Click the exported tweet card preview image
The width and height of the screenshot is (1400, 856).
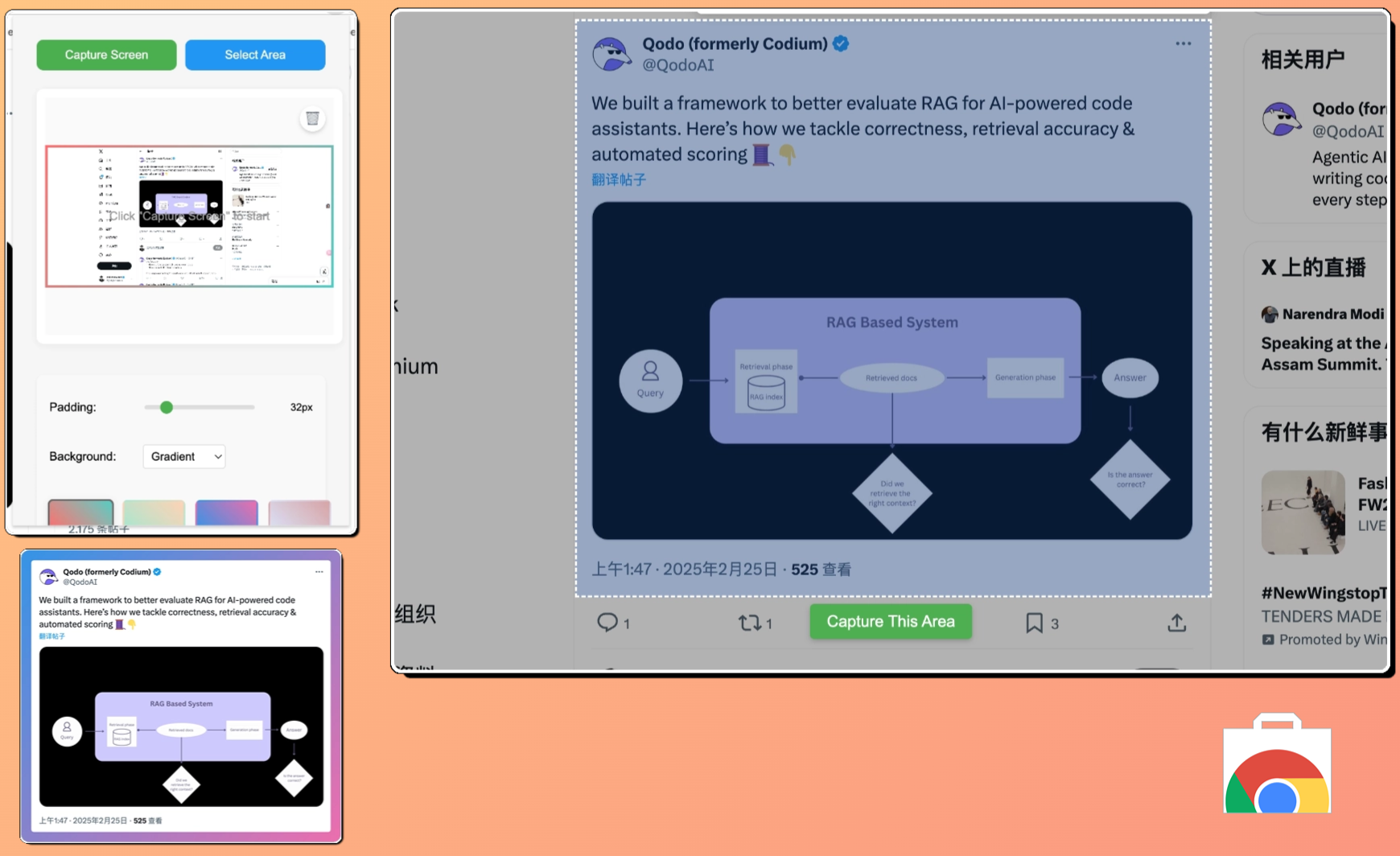181,696
